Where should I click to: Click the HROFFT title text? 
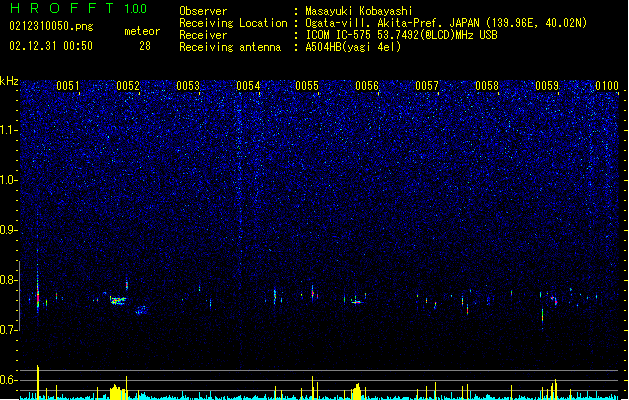62,8
